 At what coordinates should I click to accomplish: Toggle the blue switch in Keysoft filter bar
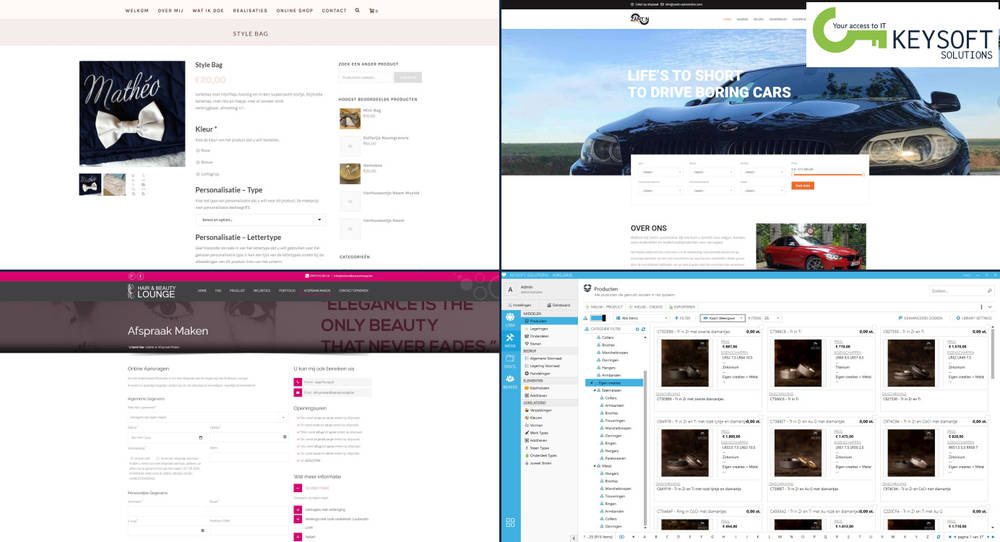tap(598, 318)
